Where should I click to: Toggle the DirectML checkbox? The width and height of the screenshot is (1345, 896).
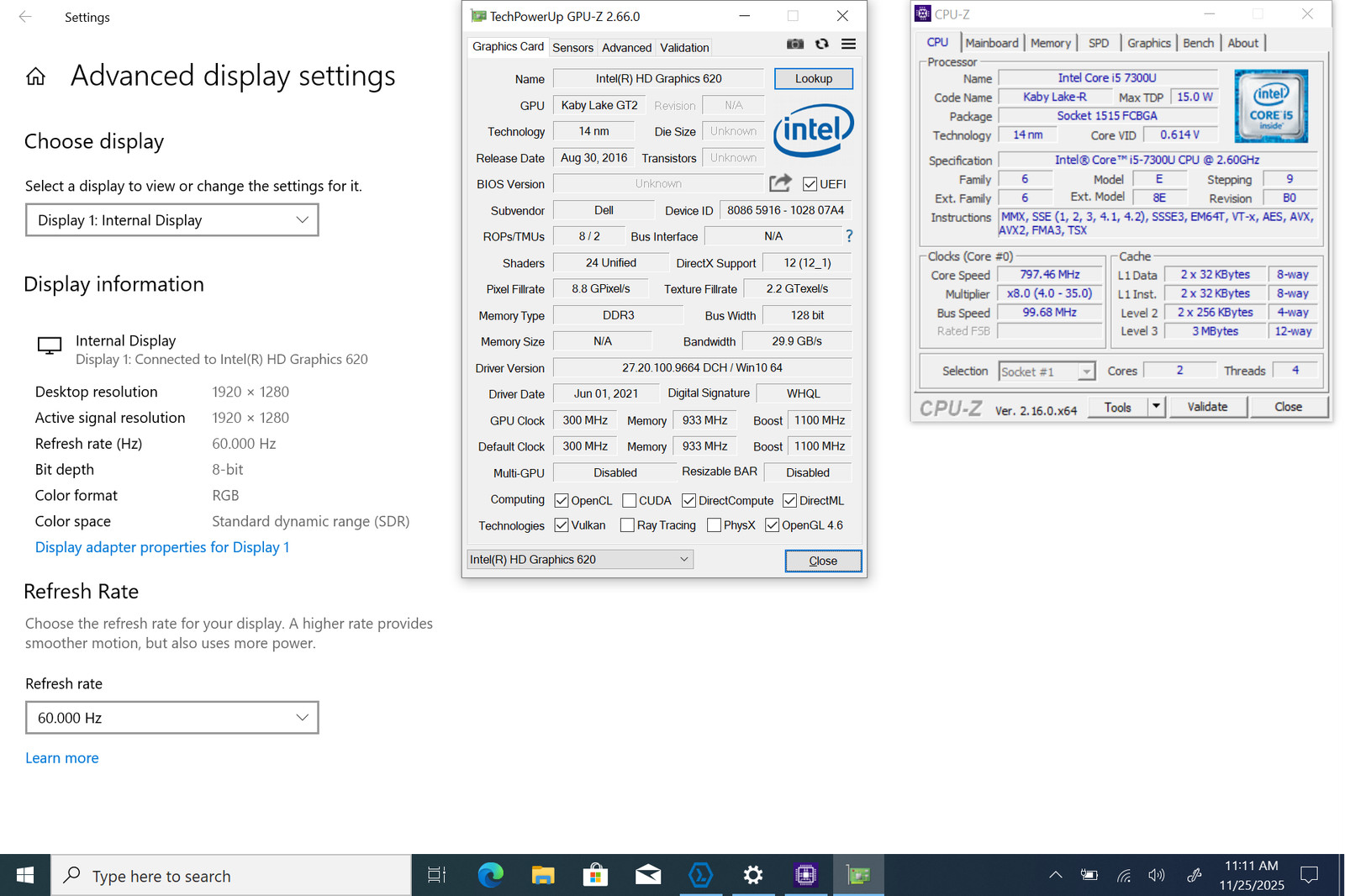[789, 501]
